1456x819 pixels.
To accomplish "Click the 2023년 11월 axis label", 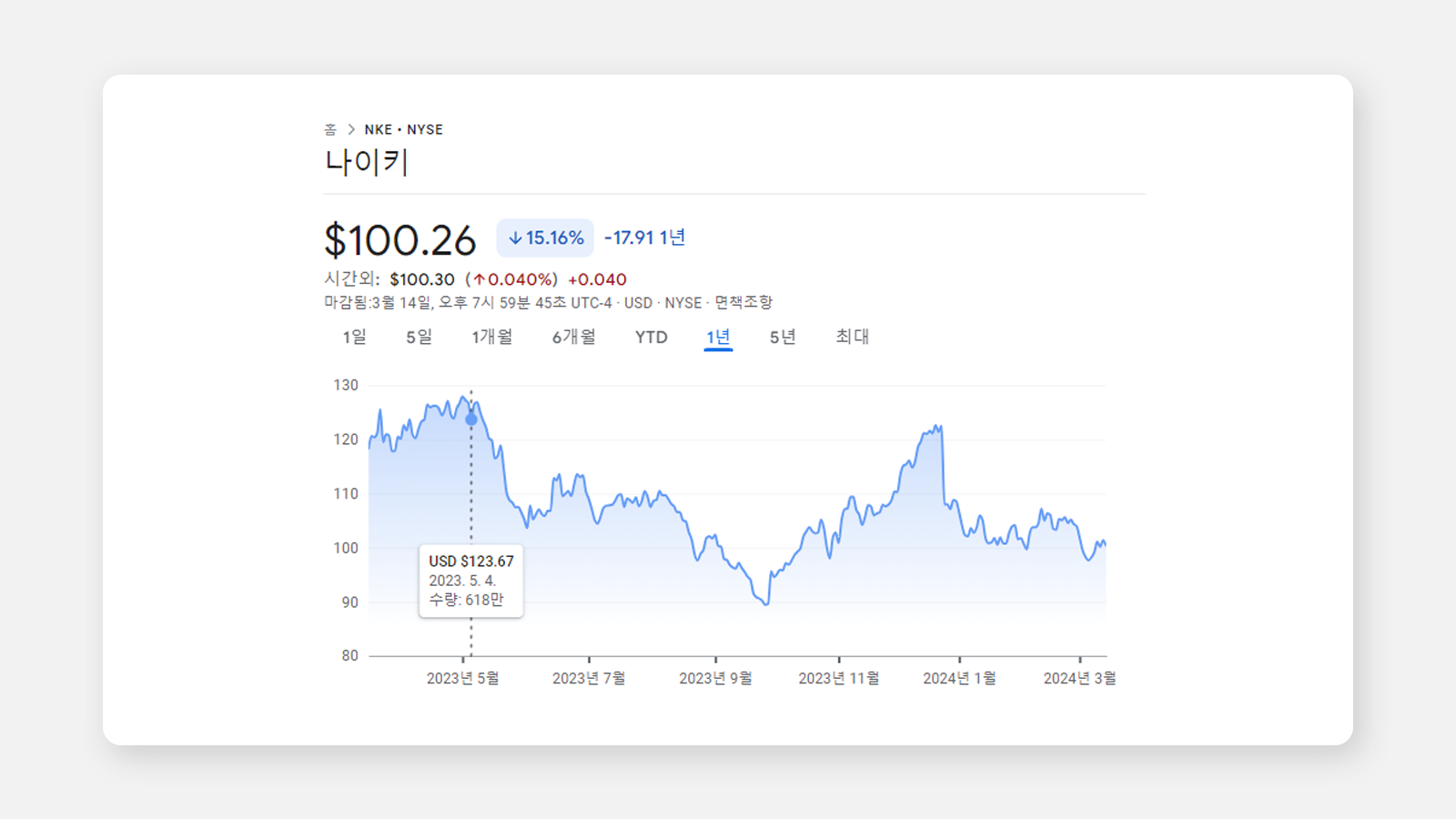I will coord(839,678).
